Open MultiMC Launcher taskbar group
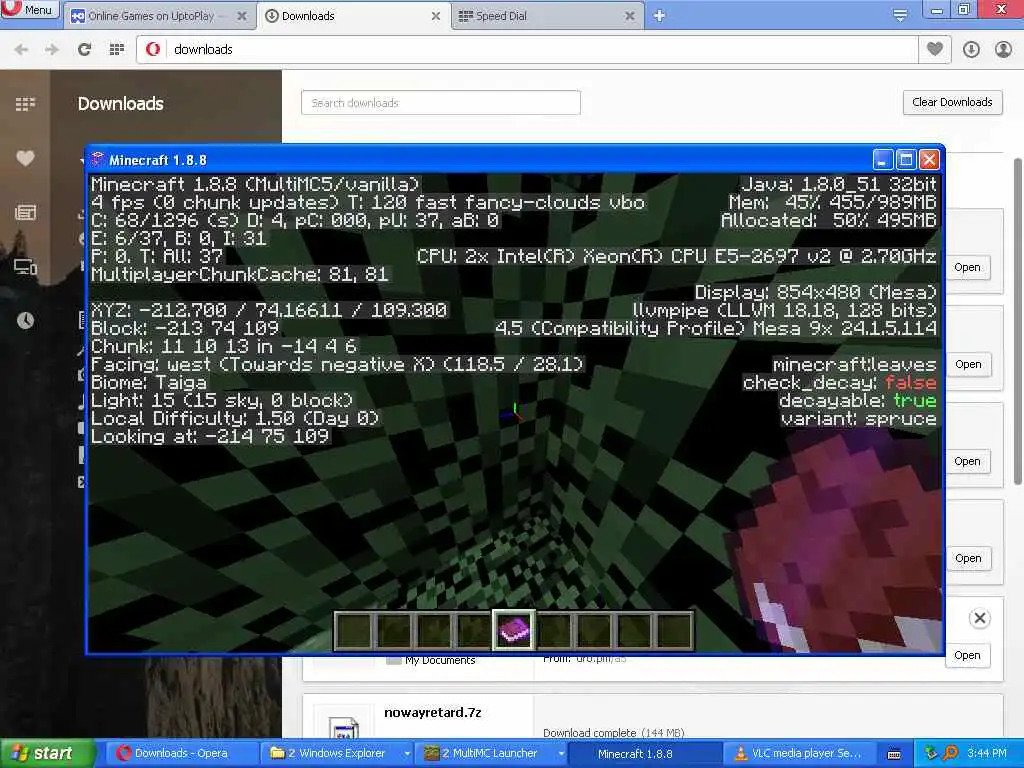 click(x=490, y=754)
